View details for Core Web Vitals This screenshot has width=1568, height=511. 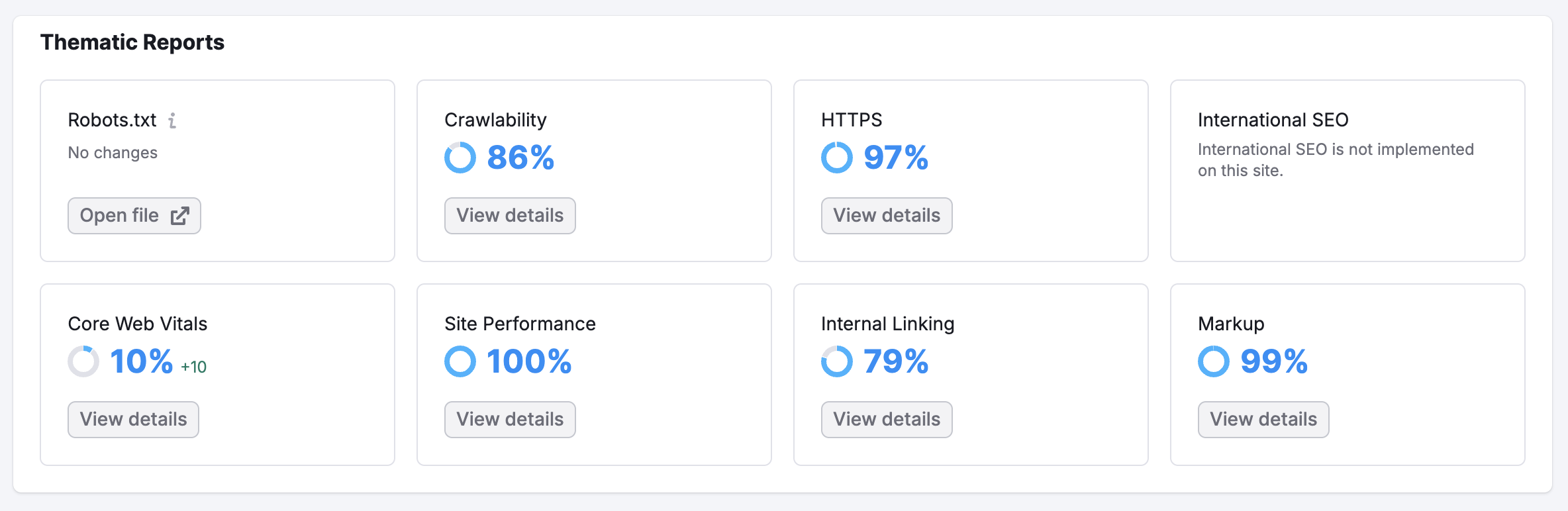coord(133,419)
